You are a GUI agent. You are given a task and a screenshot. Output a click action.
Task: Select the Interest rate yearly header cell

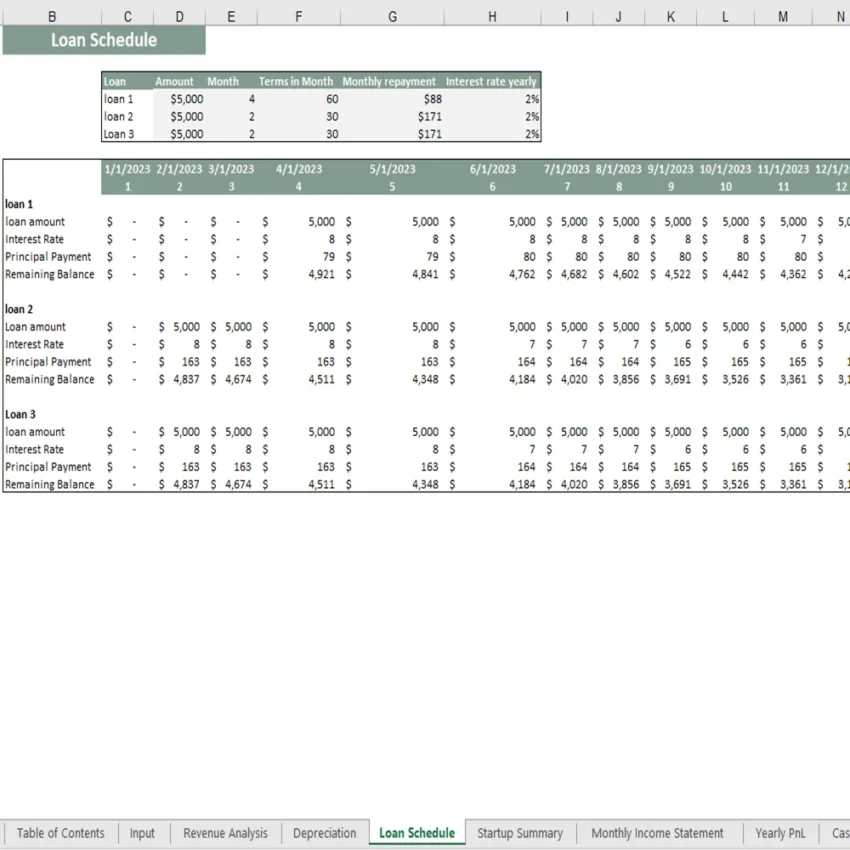tap(491, 81)
